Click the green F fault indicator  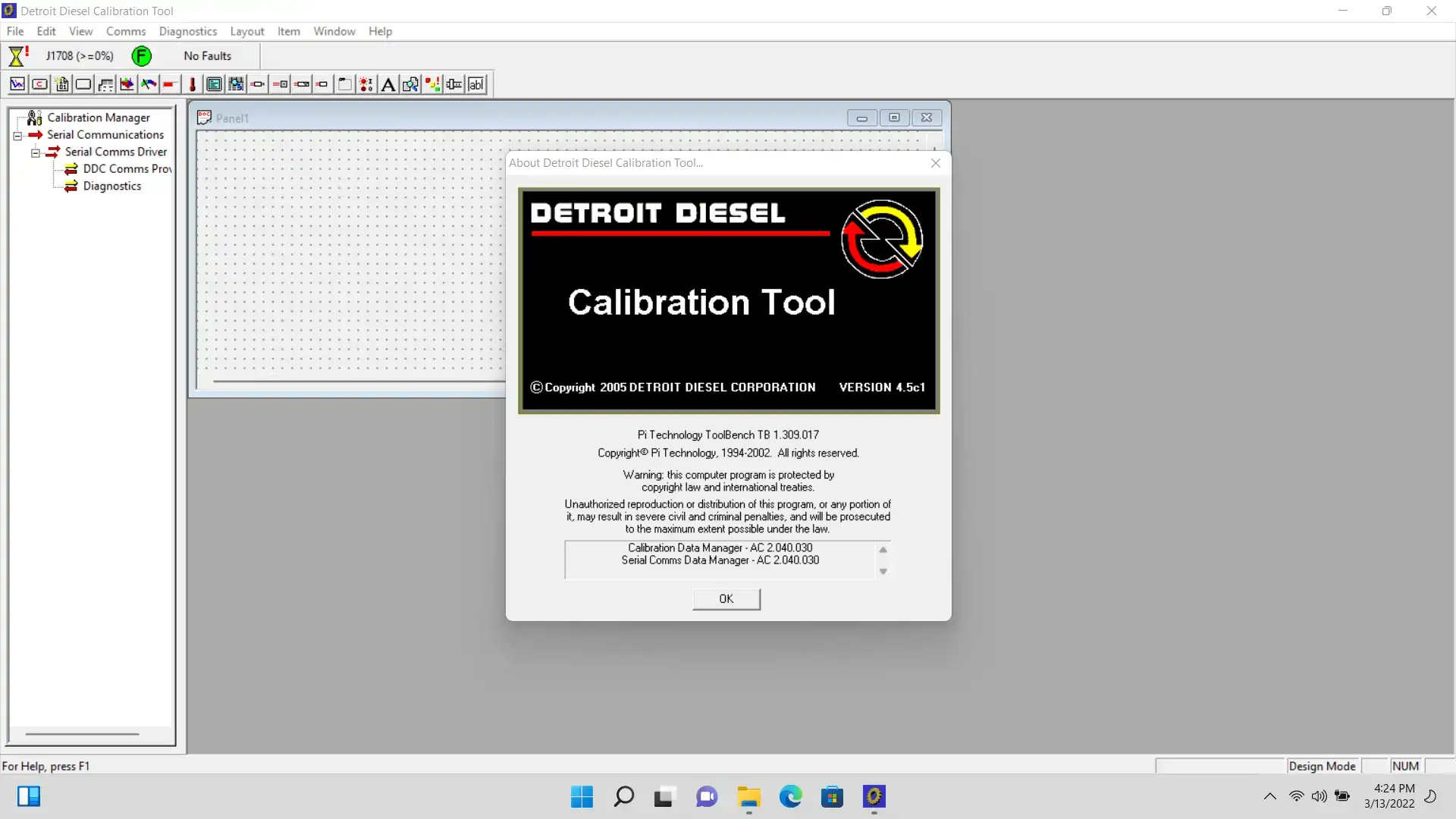click(x=141, y=56)
